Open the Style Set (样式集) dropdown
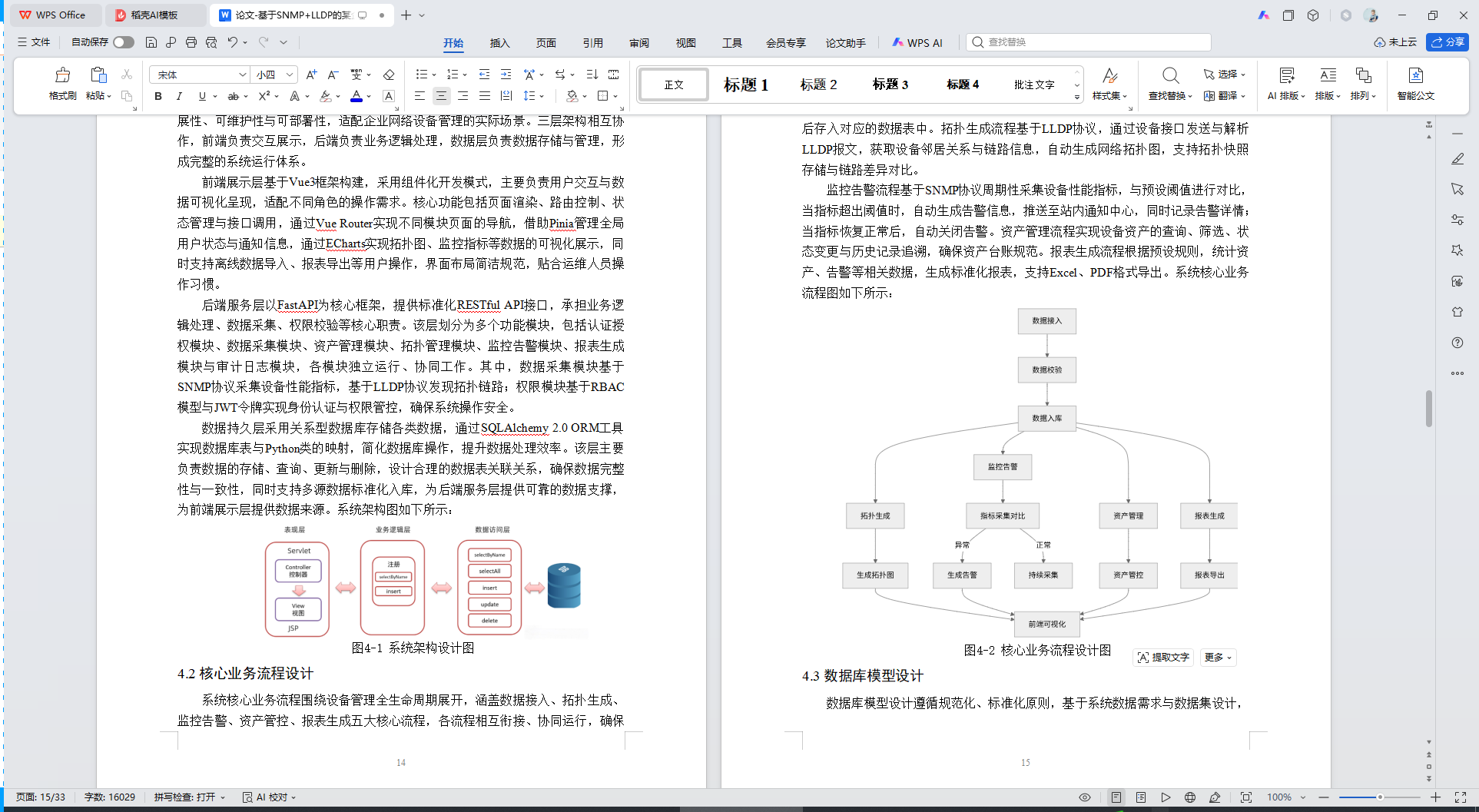Image resolution: width=1479 pixels, height=812 pixels. coord(1109,96)
